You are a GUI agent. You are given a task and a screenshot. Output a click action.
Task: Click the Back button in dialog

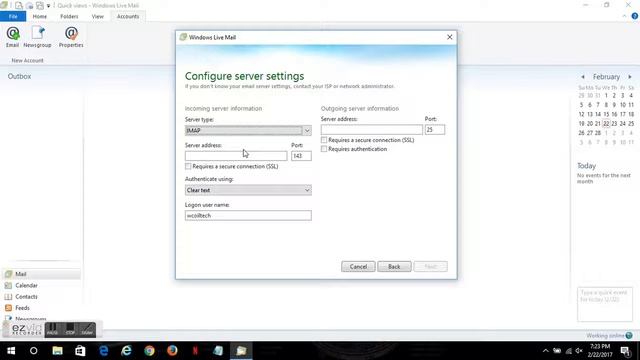[x=394, y=267]
